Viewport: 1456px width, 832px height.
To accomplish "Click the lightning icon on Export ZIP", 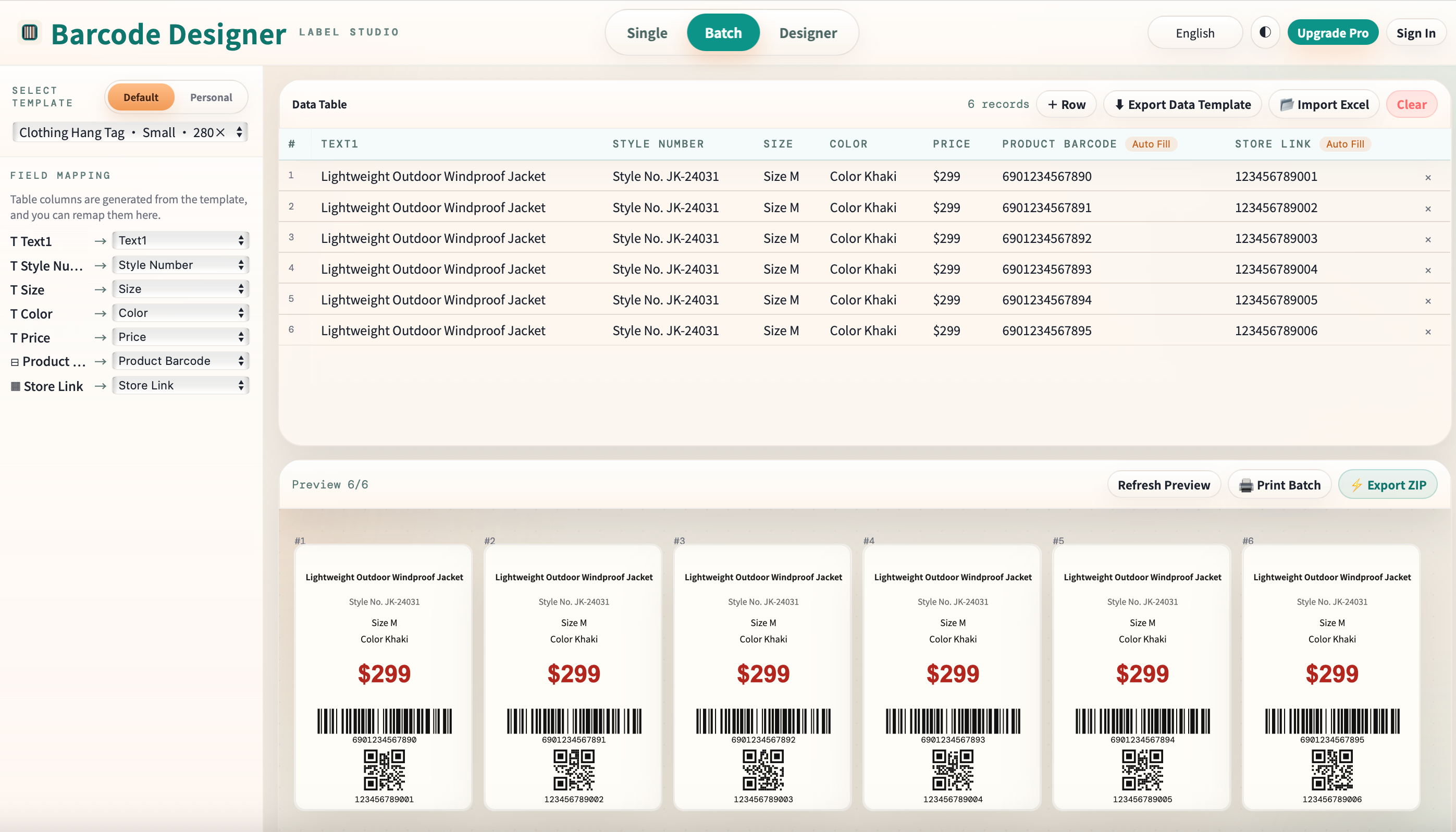I will 1356,484.
